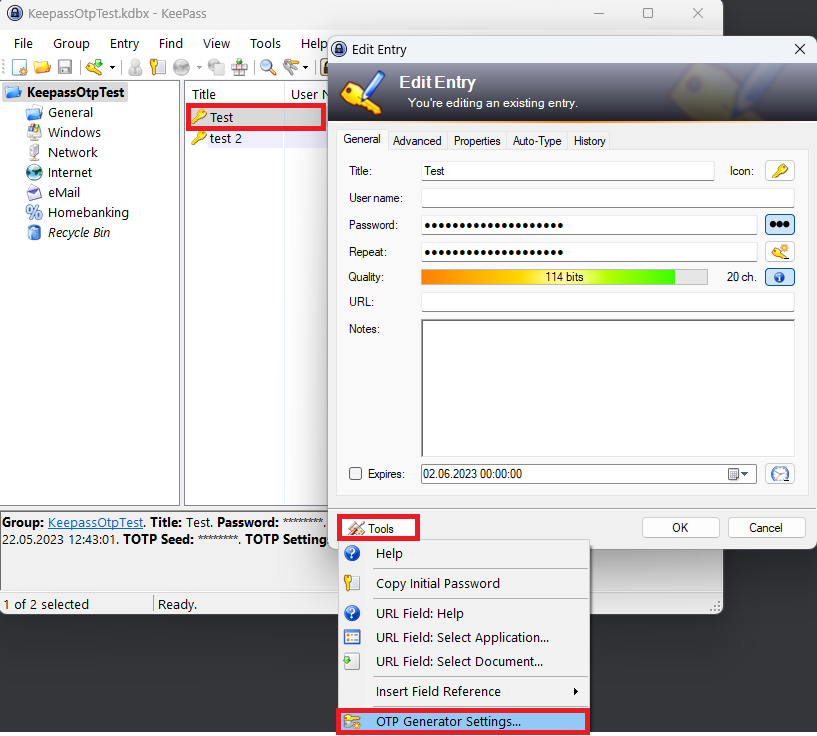This screenshot has width=817, height=736.
Task: Click into the User name field
Action: [607, 198]
